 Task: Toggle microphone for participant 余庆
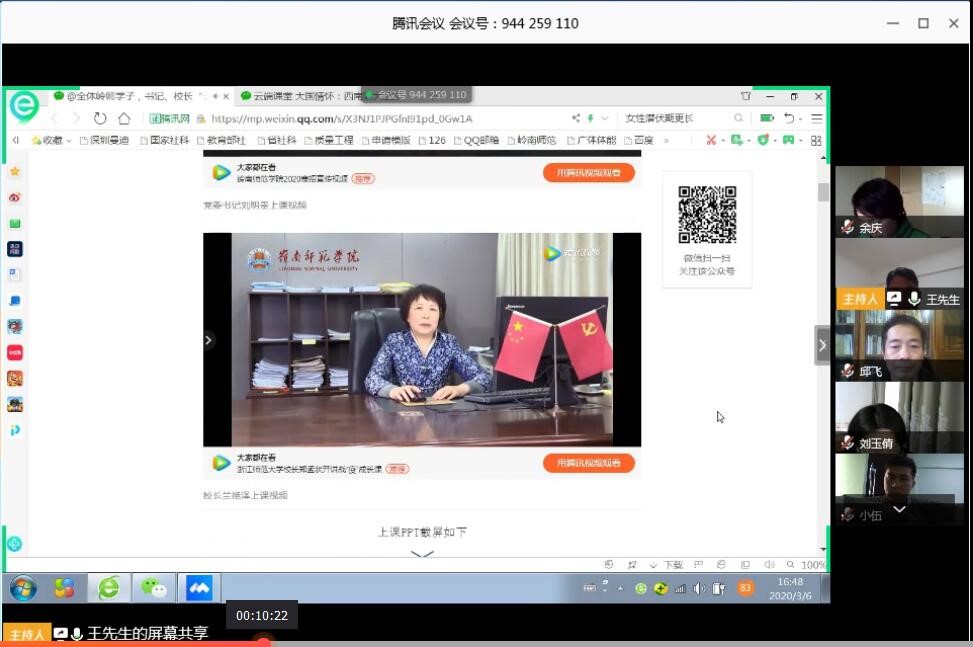pos(848,227)
